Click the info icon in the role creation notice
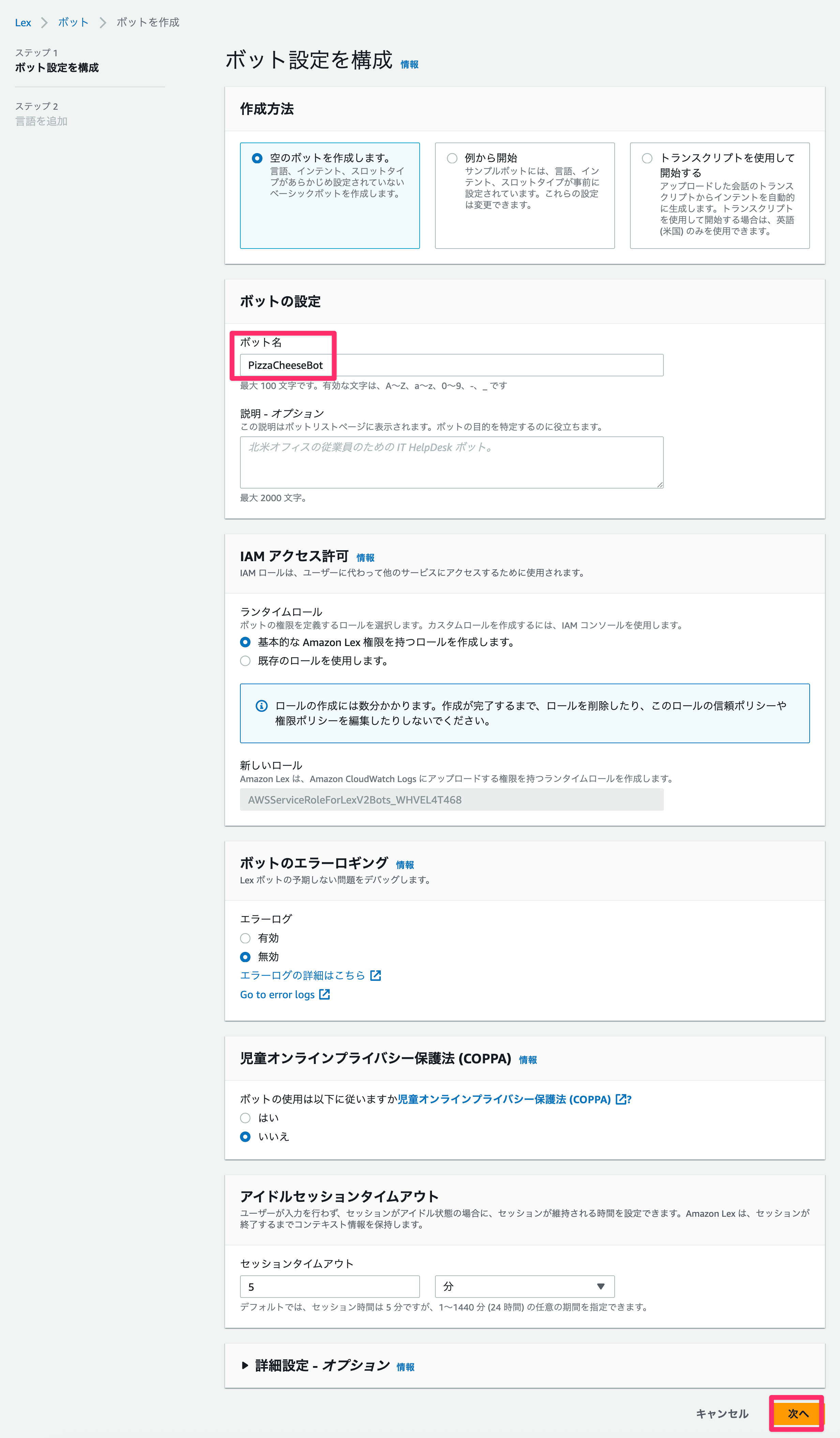The width and height of the screenshot is (840, 1438). [x=261, y=706]
